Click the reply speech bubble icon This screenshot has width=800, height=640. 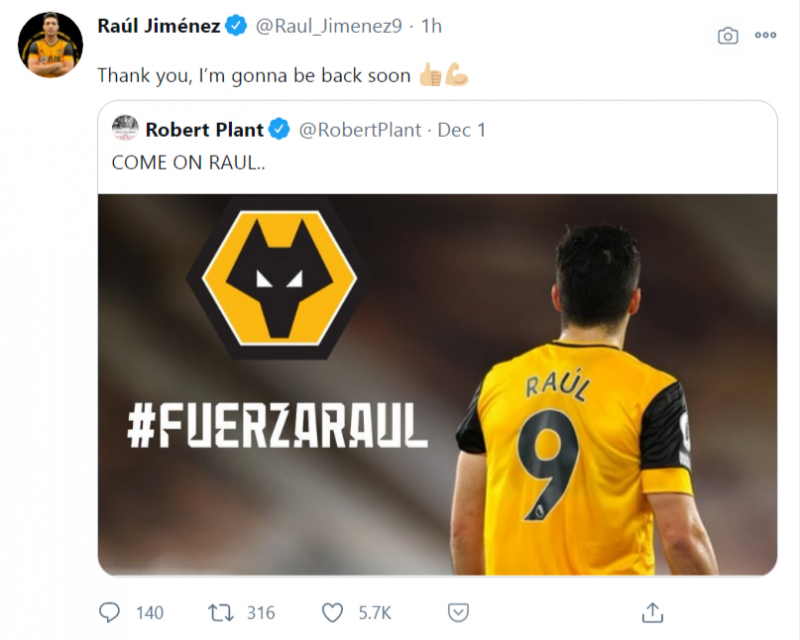(109, 611)
